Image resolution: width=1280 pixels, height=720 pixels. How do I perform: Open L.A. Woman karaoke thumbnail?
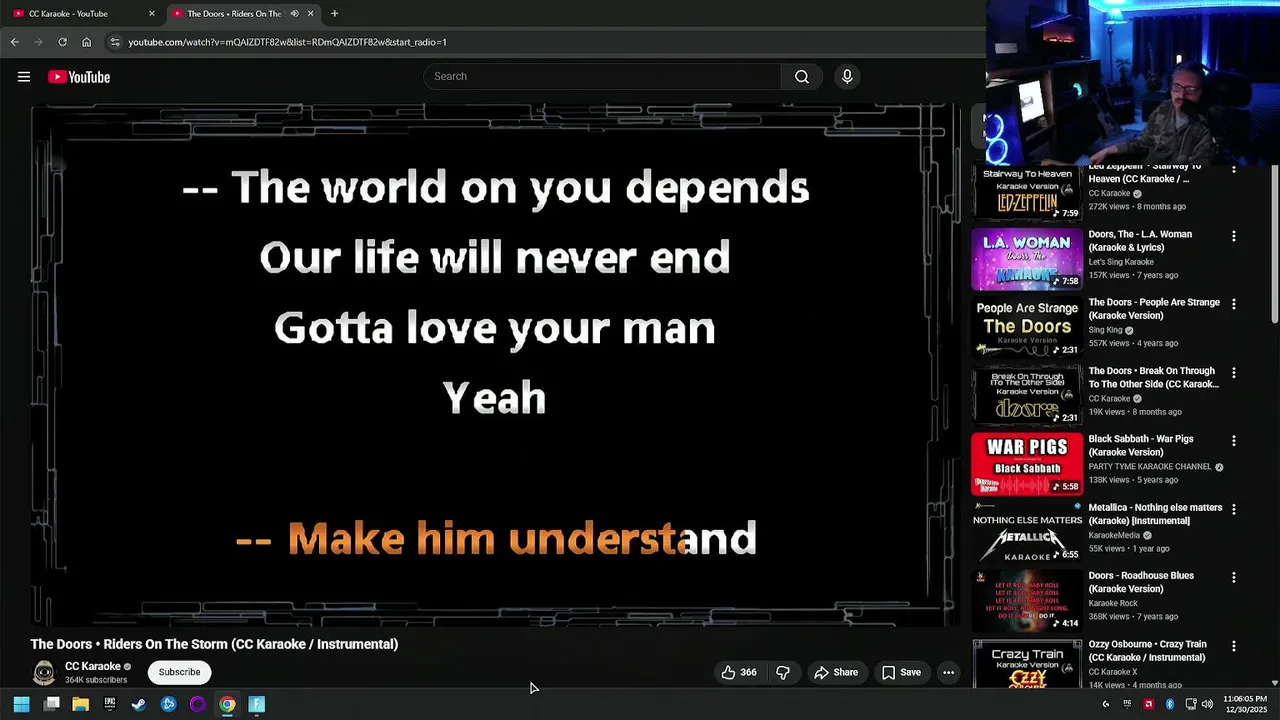point(1027,259)
